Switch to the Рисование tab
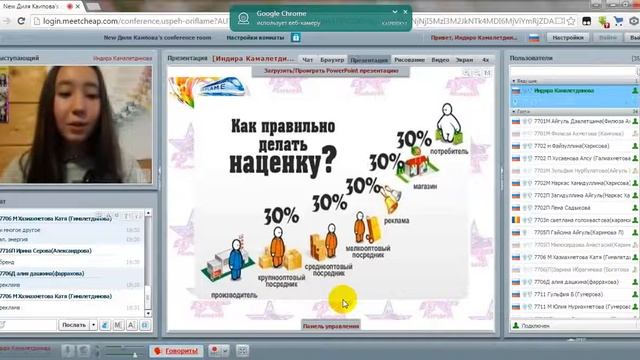The height and width of the screenshot is (360, 640). coord(409,60)
